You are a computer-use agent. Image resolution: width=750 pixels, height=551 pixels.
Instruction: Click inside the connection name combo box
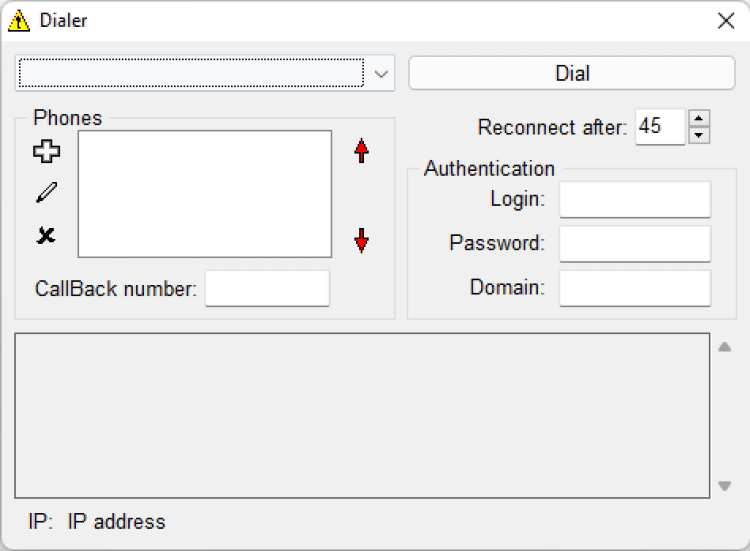coord(190,73)
